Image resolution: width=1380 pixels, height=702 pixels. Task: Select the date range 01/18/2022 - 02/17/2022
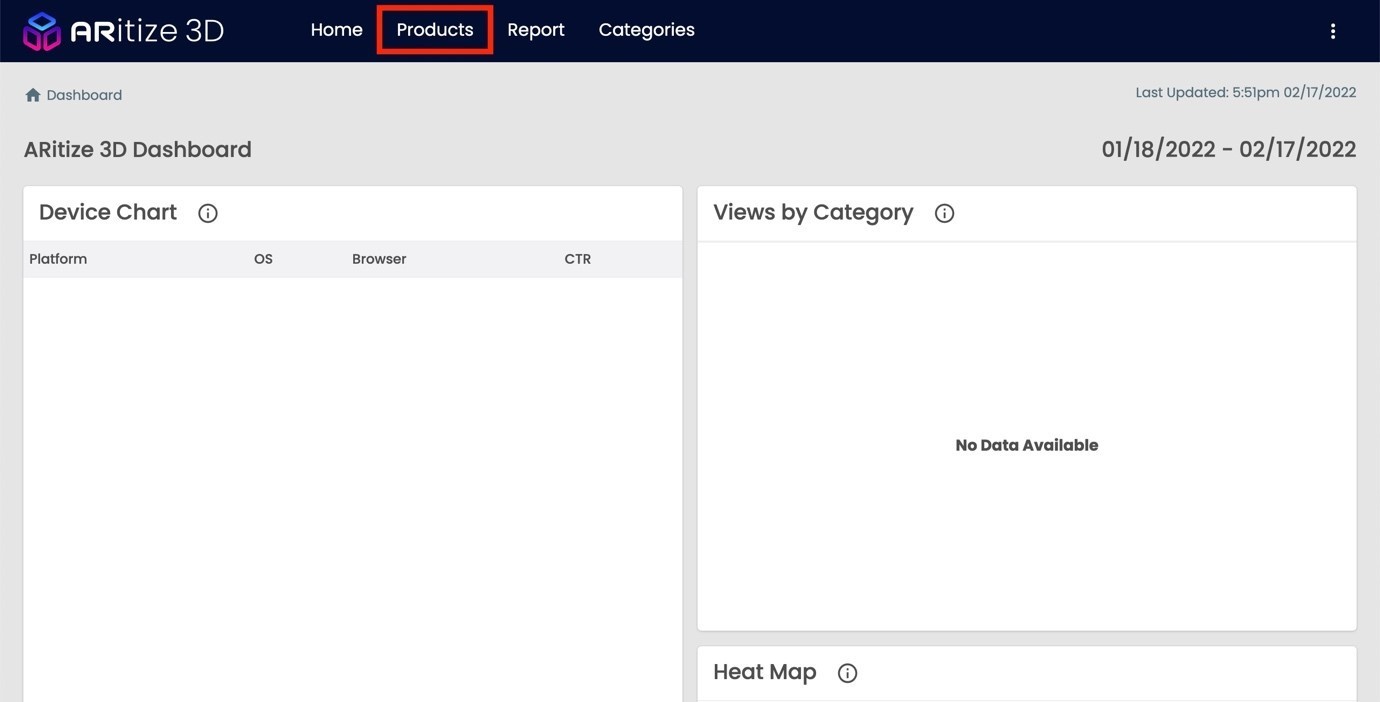pyautogui.click(x=1229, y=149)
